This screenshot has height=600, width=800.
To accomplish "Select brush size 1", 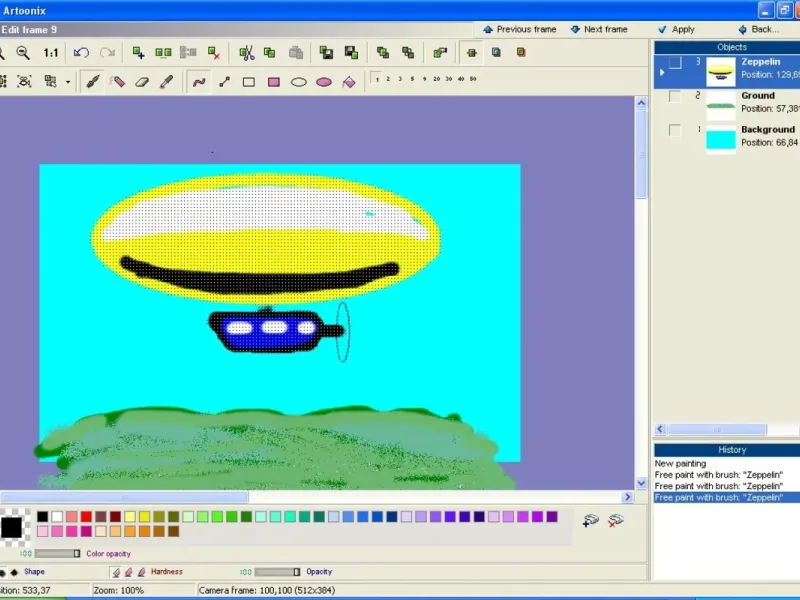I will (x=377, y=79).
